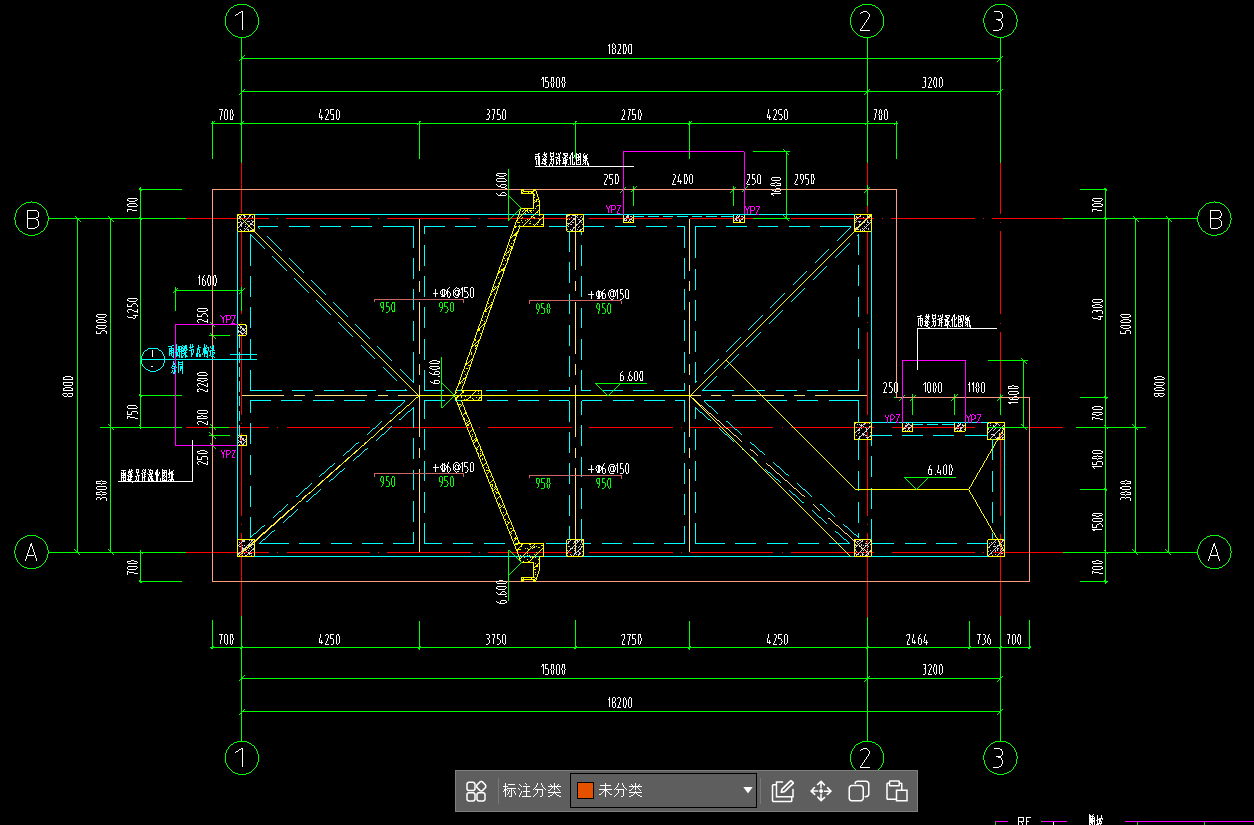The height and width of the screenshot is (825, 1254).
Task: Select the move four-arrow icon
Action: (x=820, y=791)
